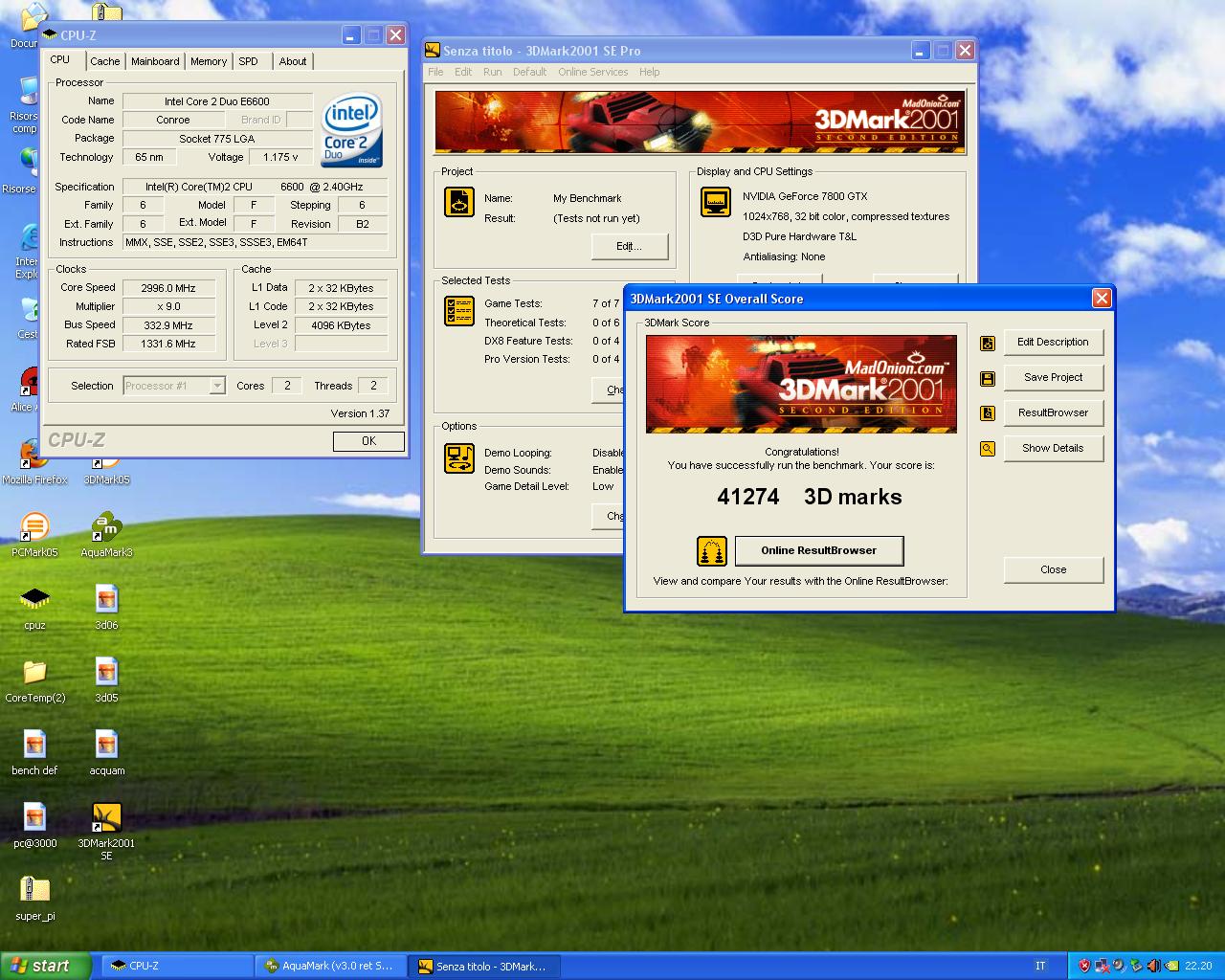Switch to the About tab in CPU-Z

point(293,61)
